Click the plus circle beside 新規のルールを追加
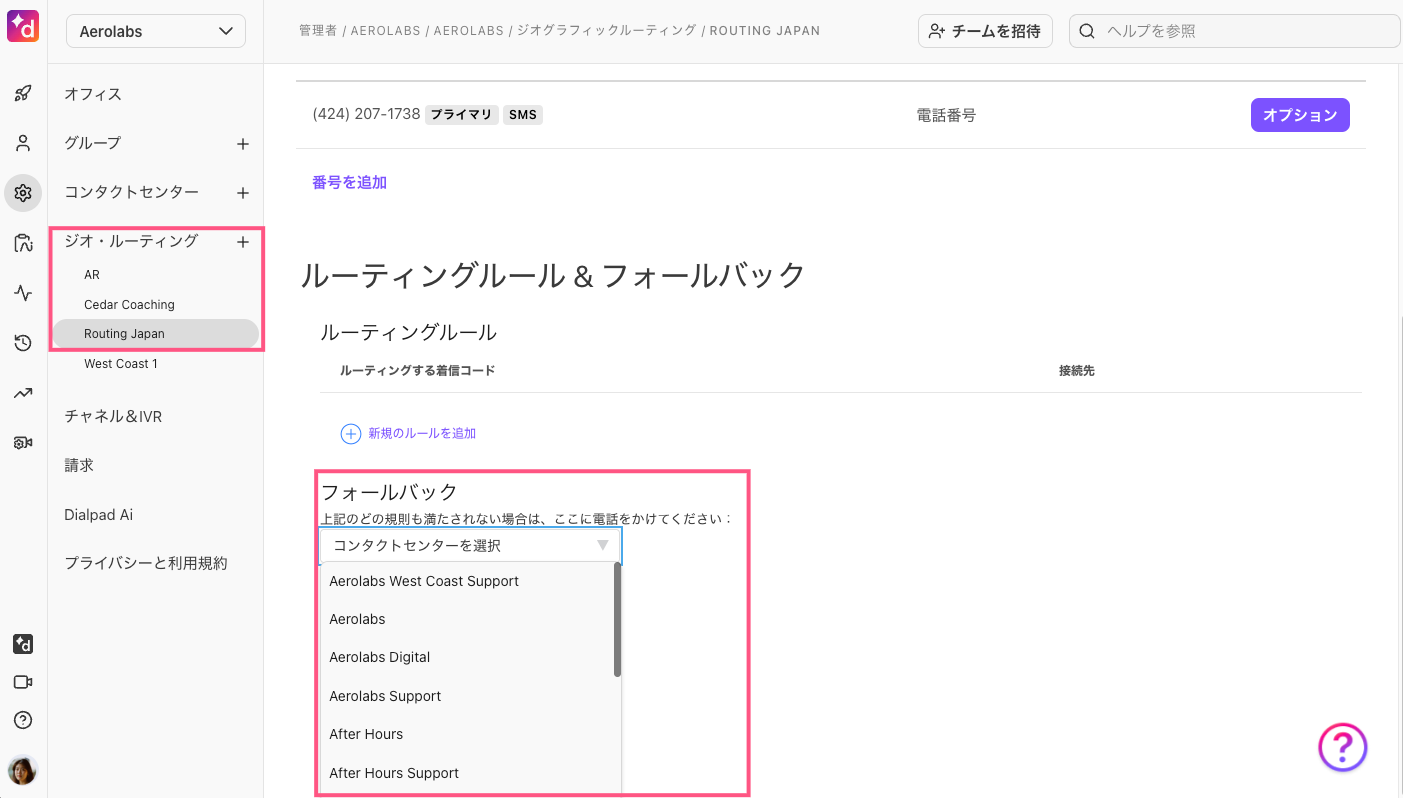 351,434
